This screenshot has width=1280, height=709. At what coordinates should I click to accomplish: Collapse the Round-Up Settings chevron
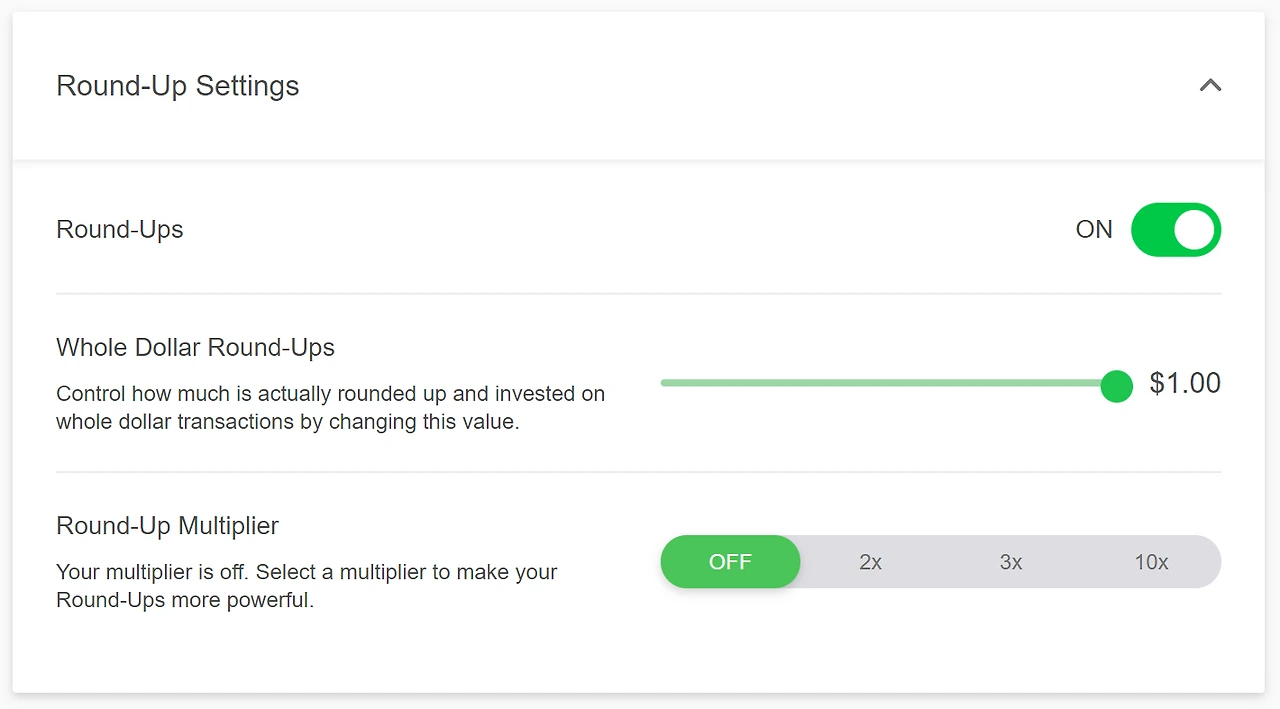click(x=1210, y=86)
